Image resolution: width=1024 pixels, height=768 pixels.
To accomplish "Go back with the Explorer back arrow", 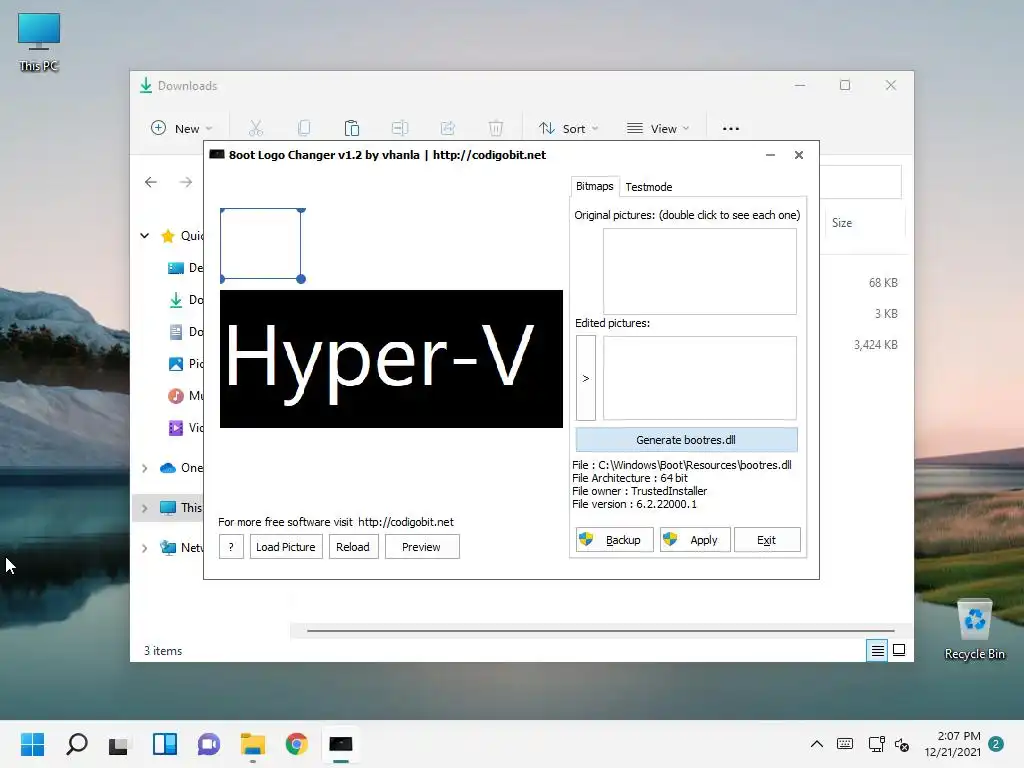I will tap(151, 182).
